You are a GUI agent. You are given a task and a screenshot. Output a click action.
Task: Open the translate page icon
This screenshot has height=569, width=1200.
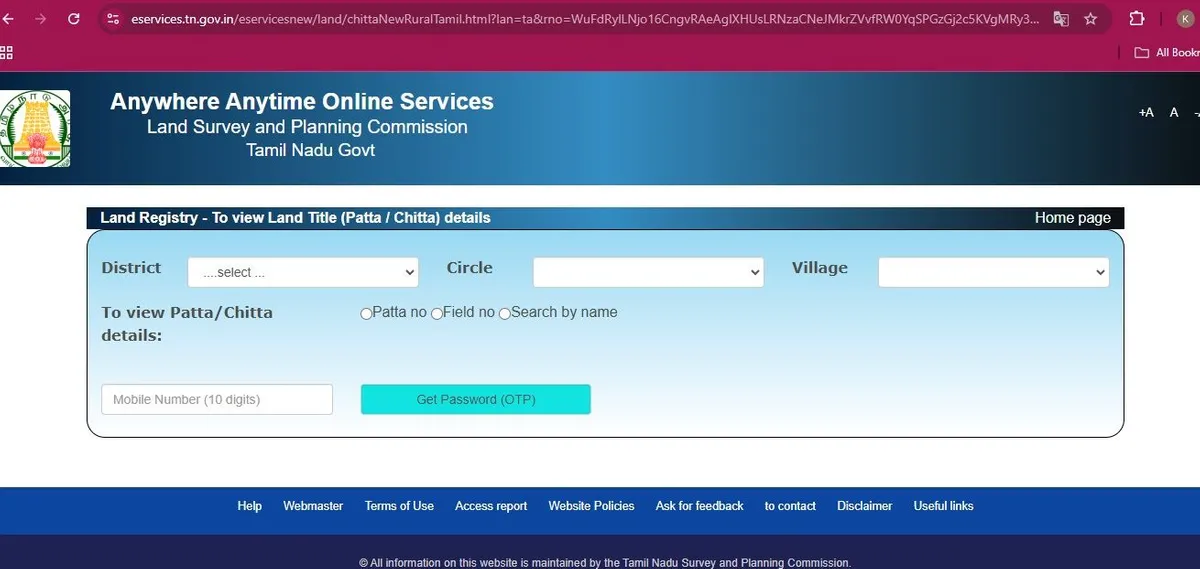pos(1061,19)
